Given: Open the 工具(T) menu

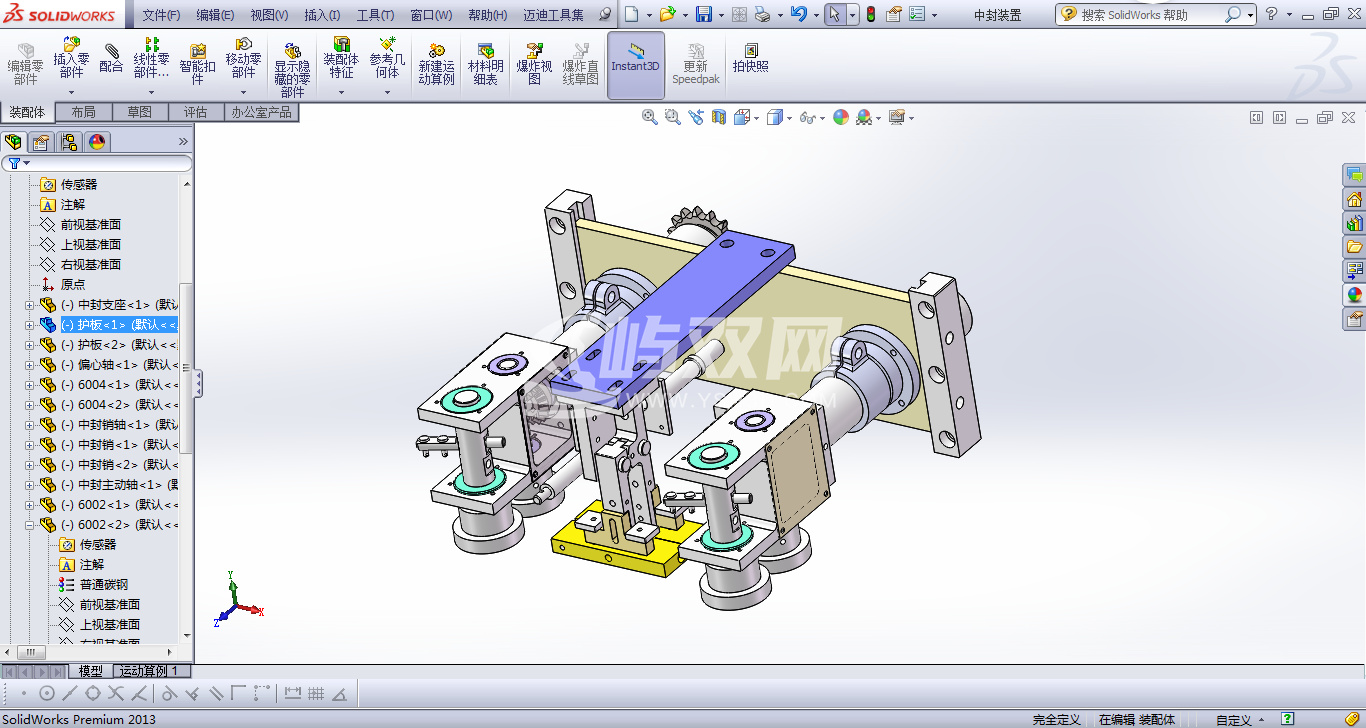Looking at the screenshot, I should (375, 15).
